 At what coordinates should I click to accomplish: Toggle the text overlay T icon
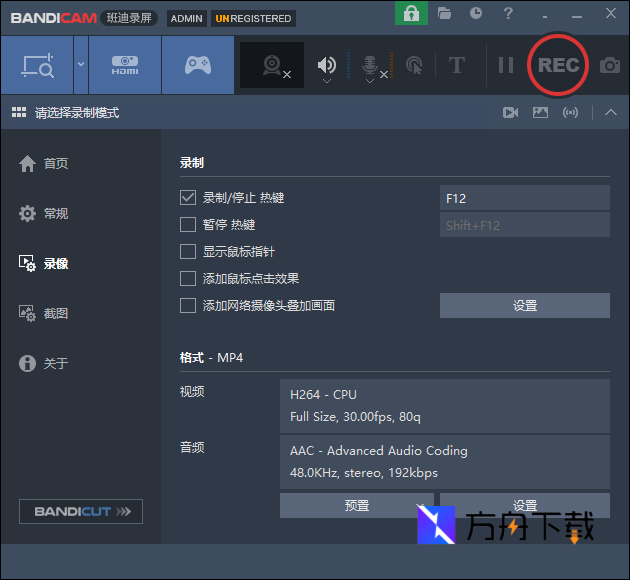(x=457, y=65)
